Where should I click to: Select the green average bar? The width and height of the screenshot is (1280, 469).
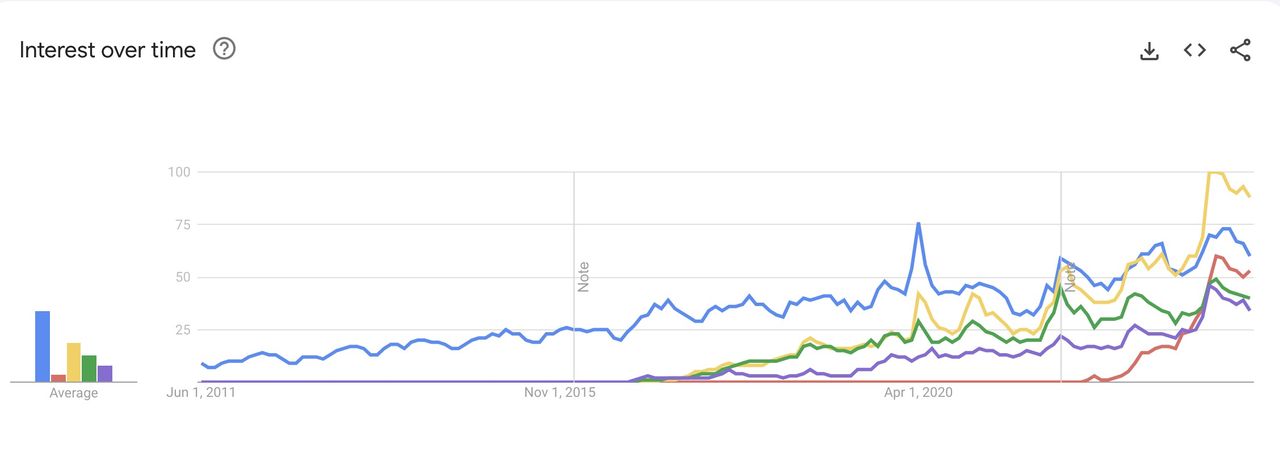tap(89, 368)
